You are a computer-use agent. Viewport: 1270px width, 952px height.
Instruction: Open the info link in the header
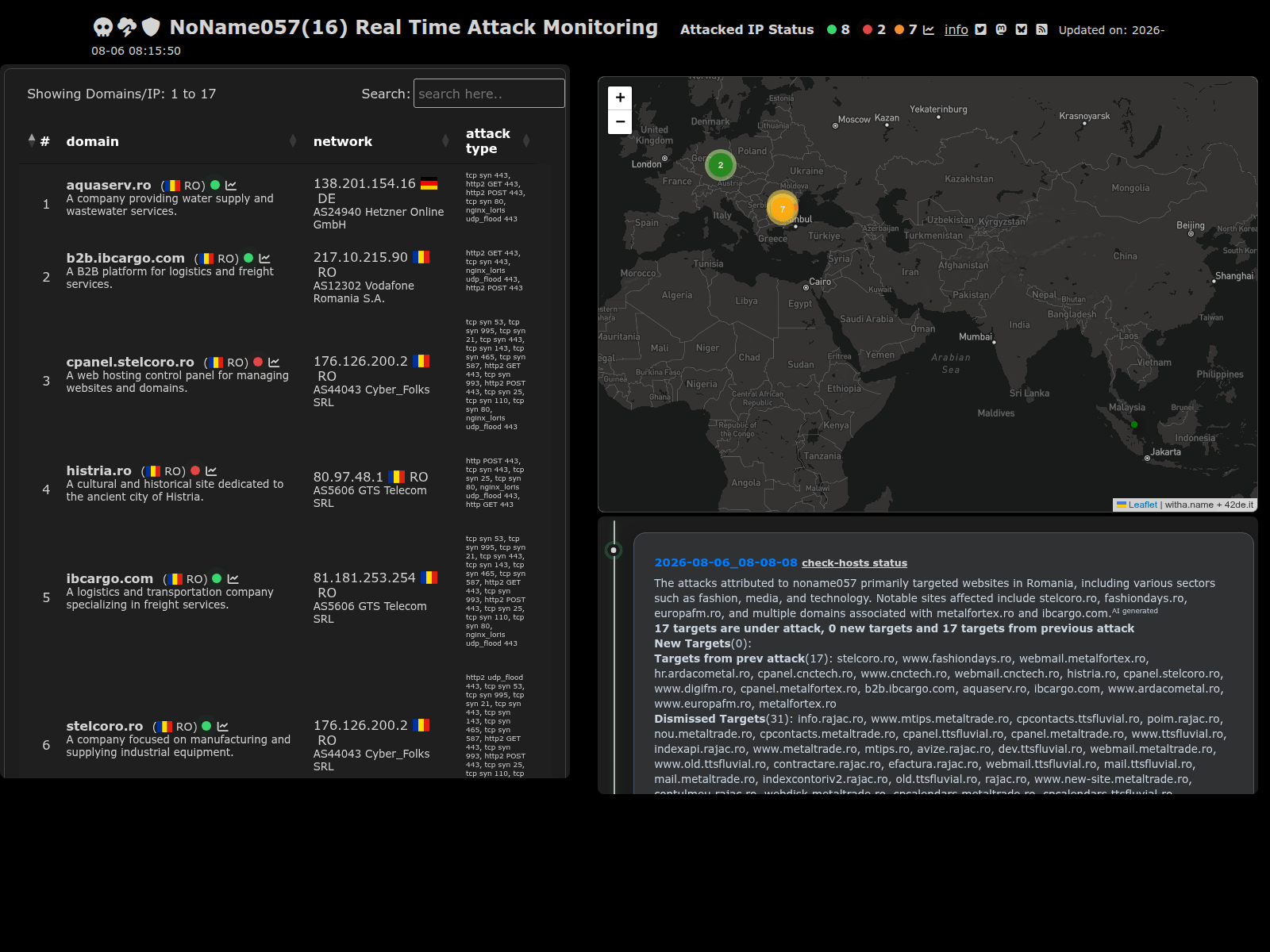[x=956, y=29]
